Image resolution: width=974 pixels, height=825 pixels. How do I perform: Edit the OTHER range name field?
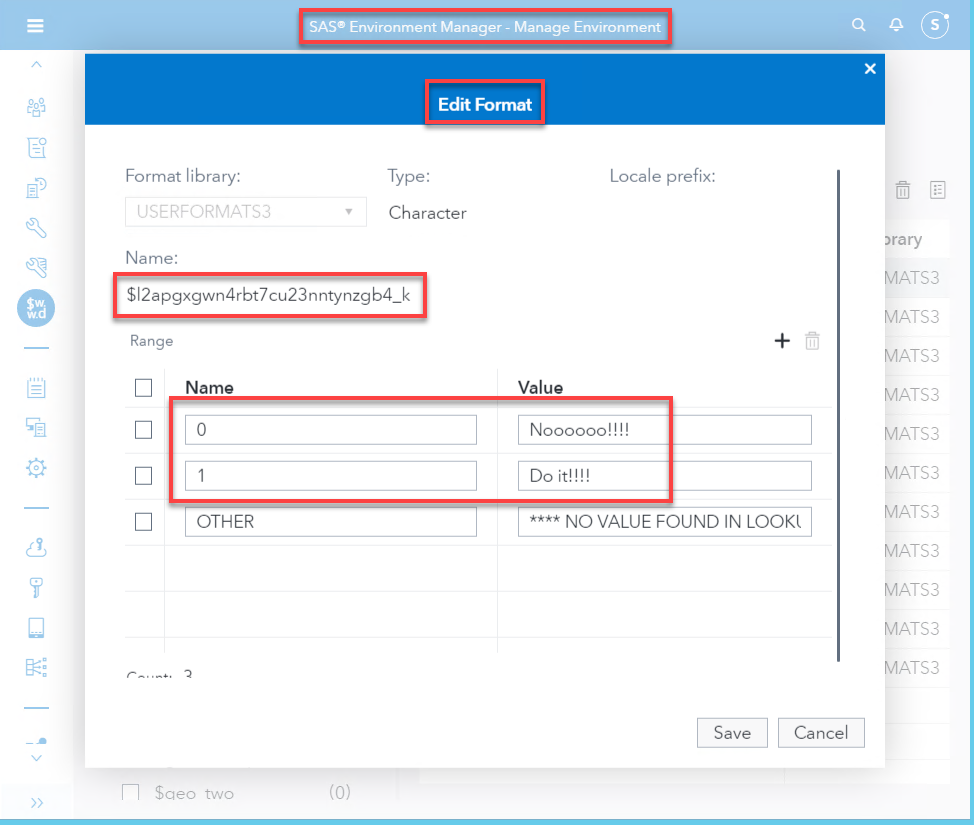click(330, 522)
